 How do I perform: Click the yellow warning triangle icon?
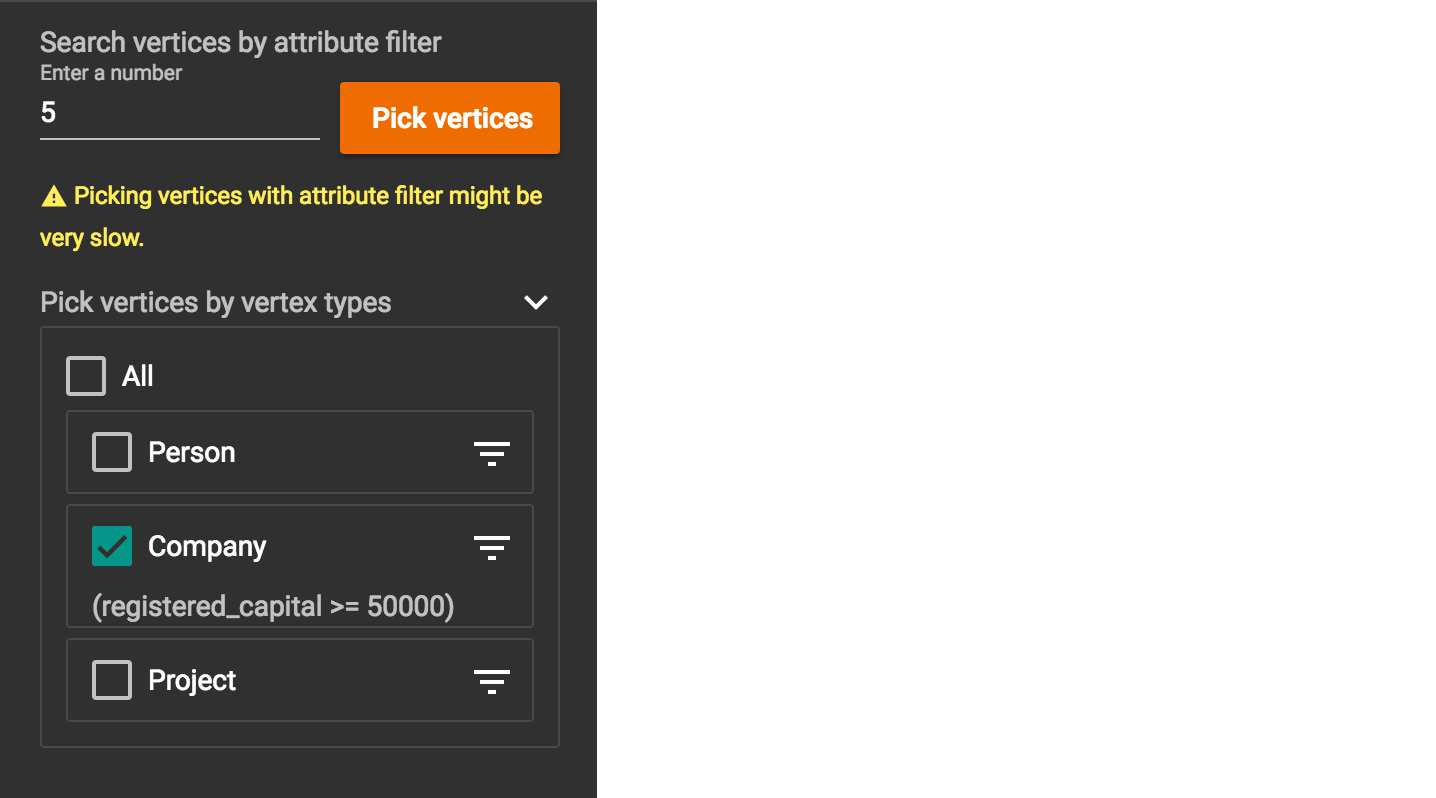click(x=53, y=196)
